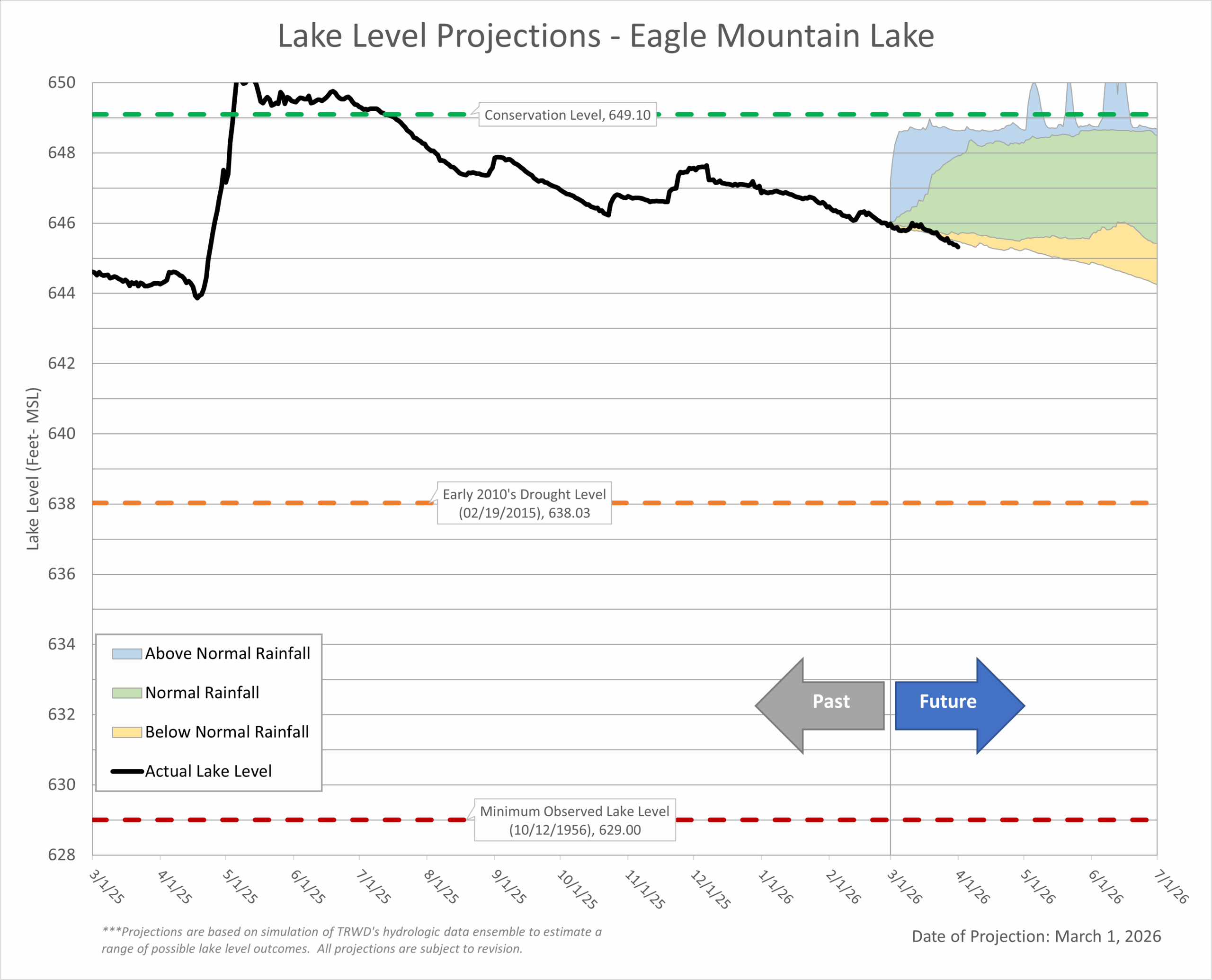Click the Date of Projection text
This screenshot has width=1212, height=980.
(1036, 936)
